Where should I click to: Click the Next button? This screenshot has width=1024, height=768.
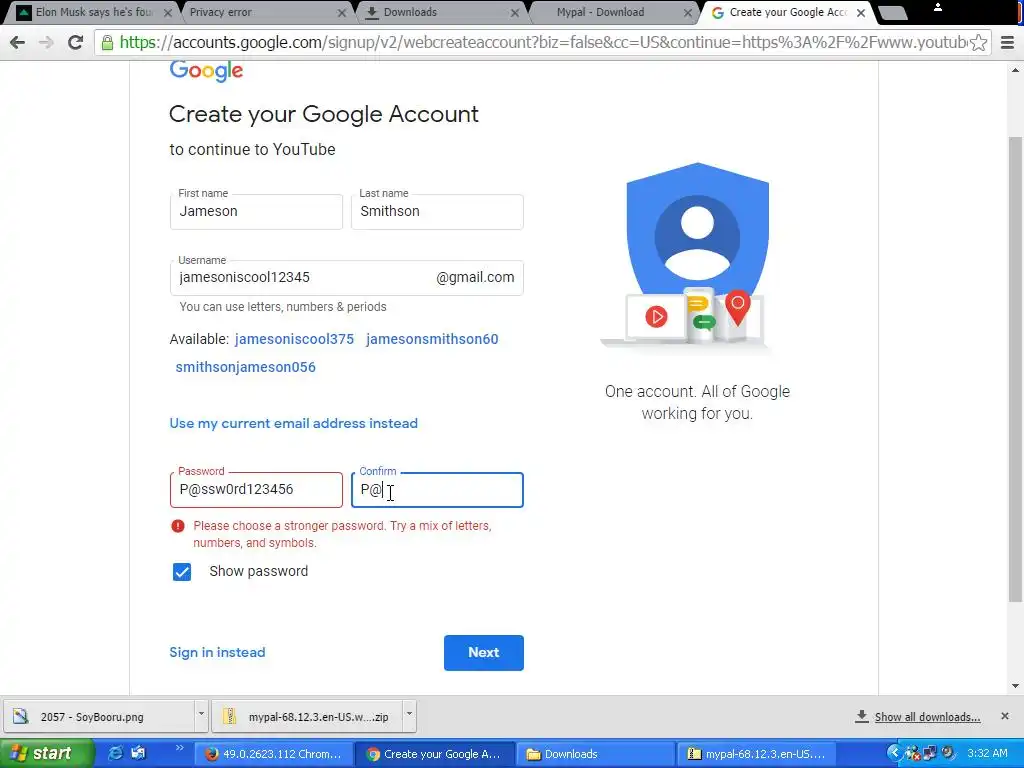(x=484, y=652)
